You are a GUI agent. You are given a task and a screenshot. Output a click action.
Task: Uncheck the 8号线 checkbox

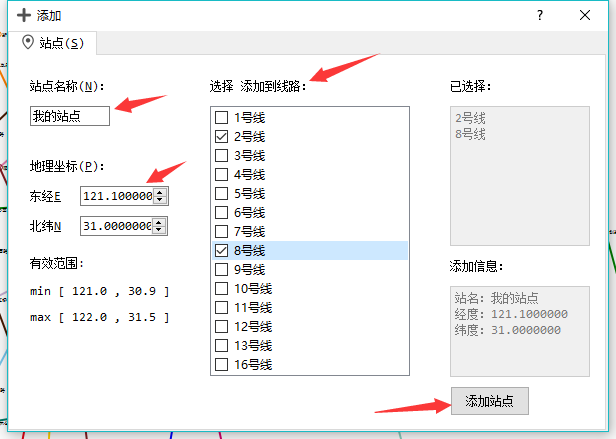pos(222,250)
